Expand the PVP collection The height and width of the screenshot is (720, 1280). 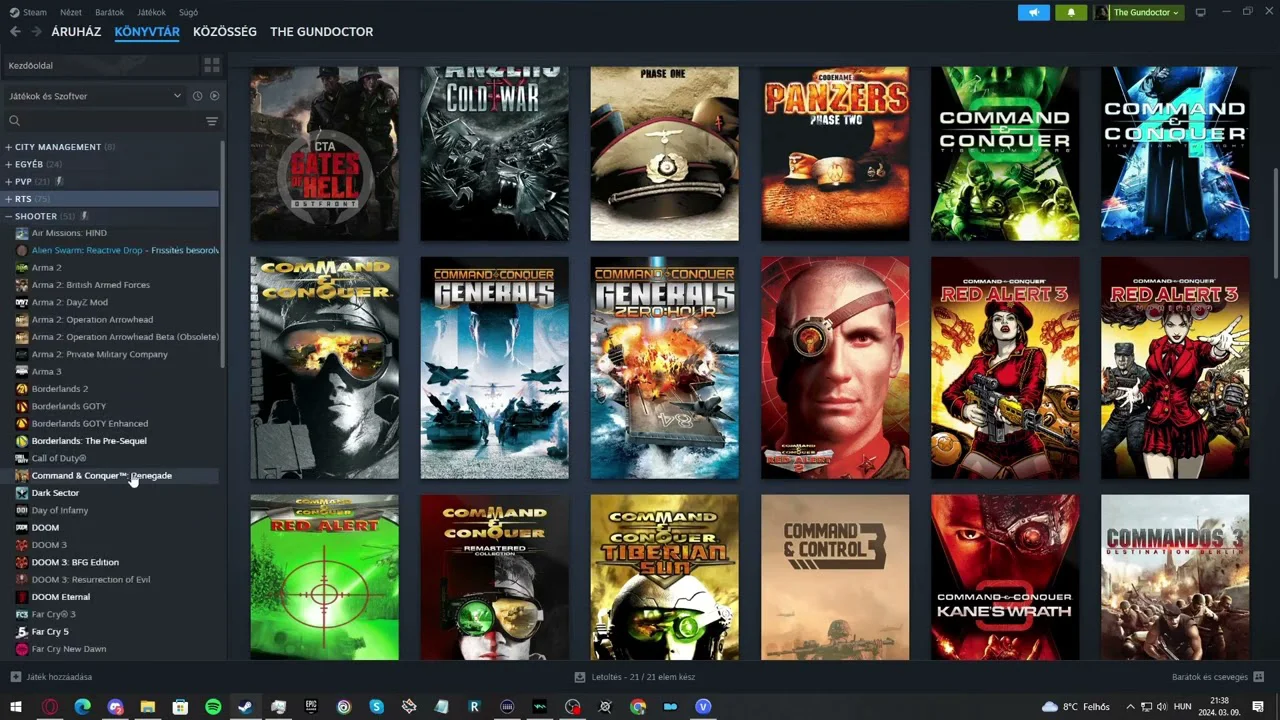tap(9, 182)
